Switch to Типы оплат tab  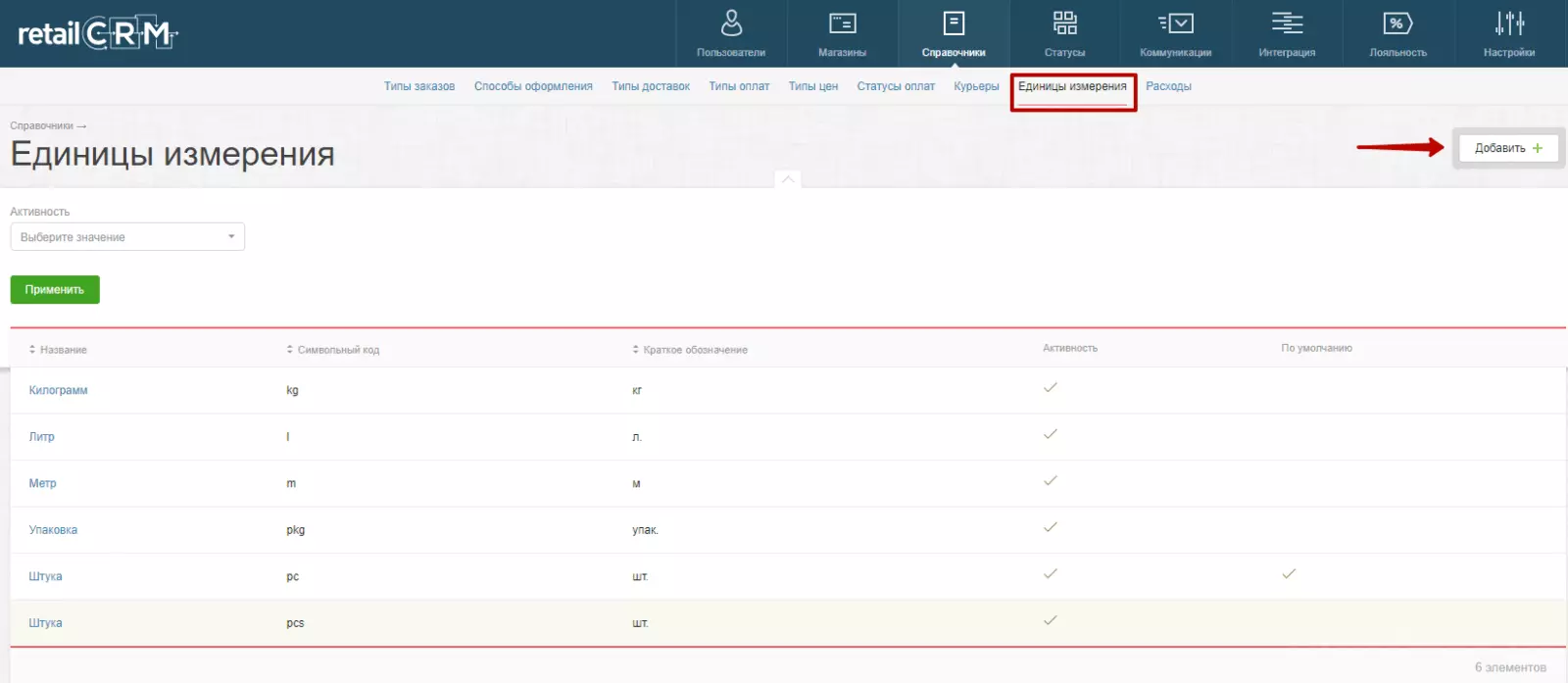739,86
